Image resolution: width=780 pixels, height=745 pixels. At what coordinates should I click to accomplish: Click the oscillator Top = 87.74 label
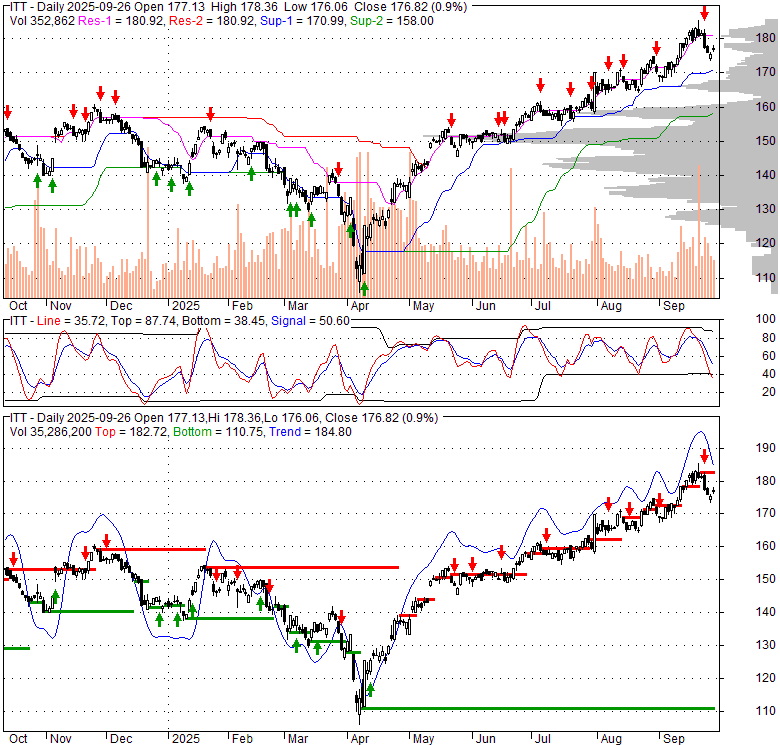pyautogui.click(x=143, y=321)
